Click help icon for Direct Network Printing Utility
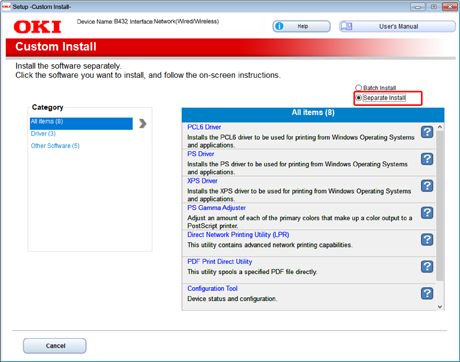460x362 pixels. (x=427, y=240)
